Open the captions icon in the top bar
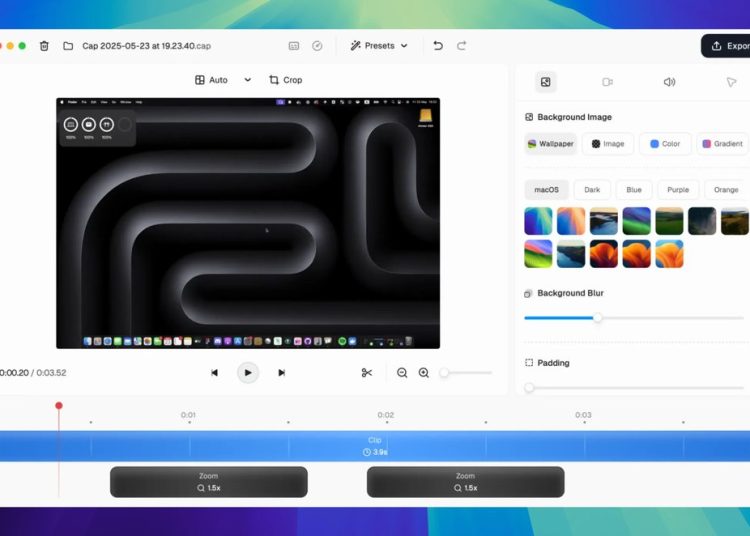The image size is (750, 536). click(x=294, y=46)
